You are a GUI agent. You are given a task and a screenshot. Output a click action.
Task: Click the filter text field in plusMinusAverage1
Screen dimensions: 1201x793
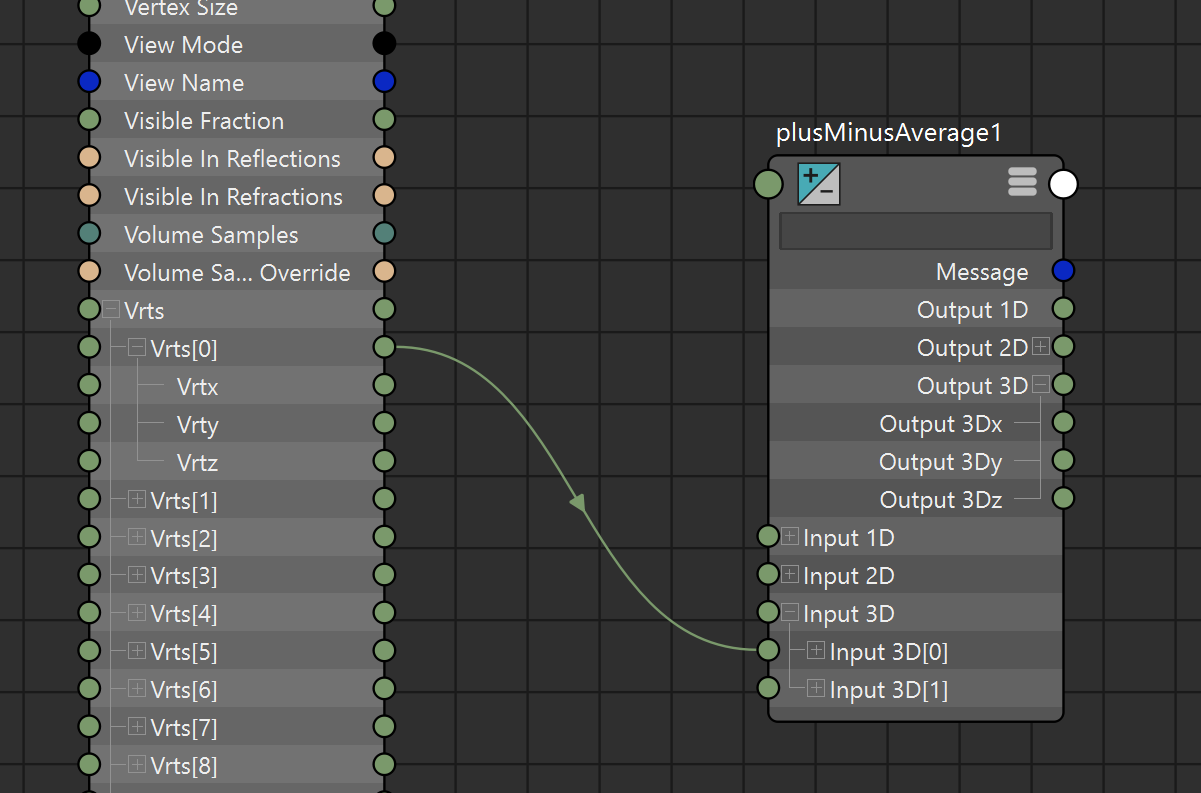(915, 231)
